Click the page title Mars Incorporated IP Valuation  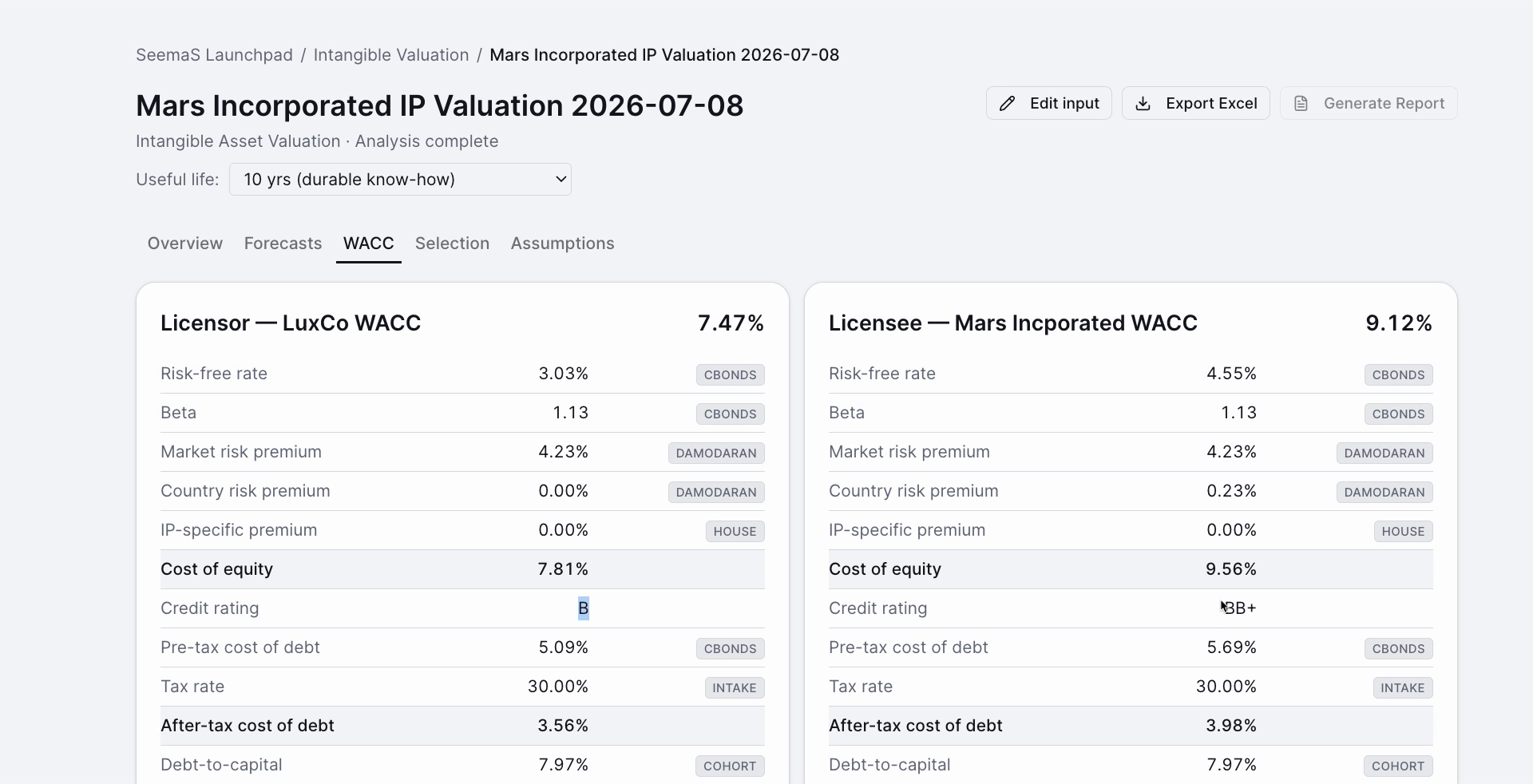pos(440,106)
